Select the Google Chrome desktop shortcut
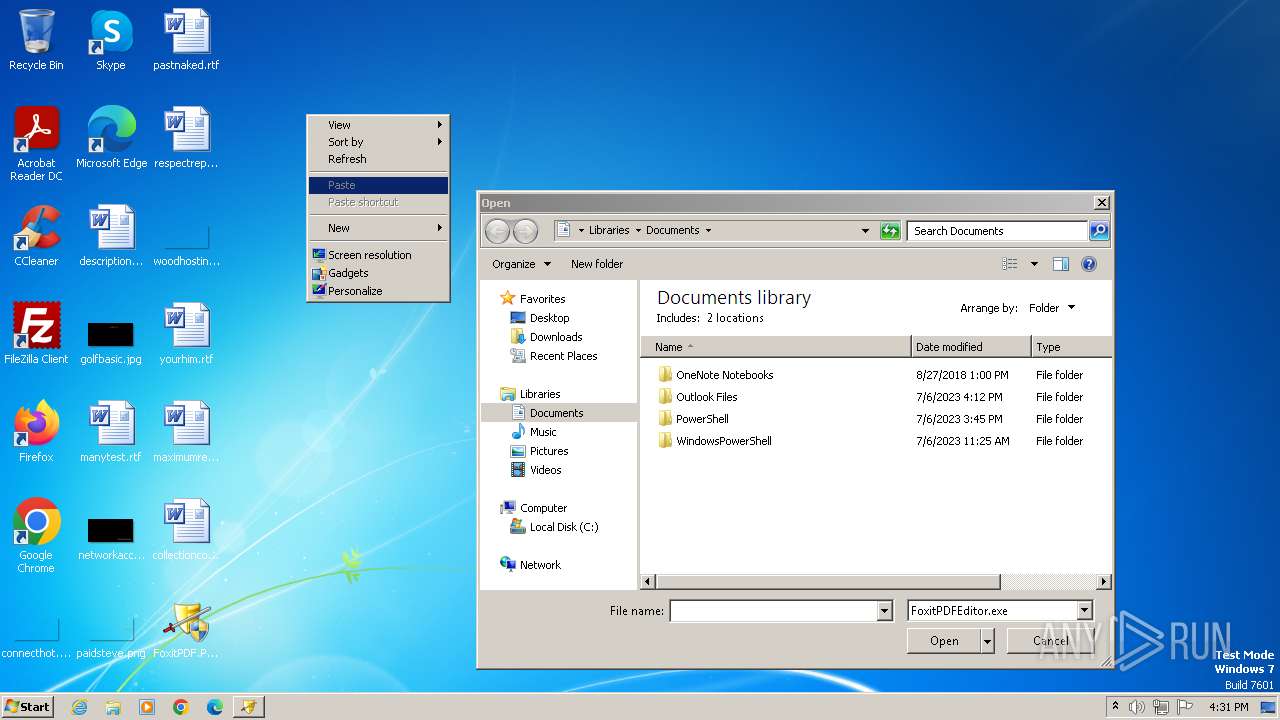 pyautogui.click(x=36, y=536)
